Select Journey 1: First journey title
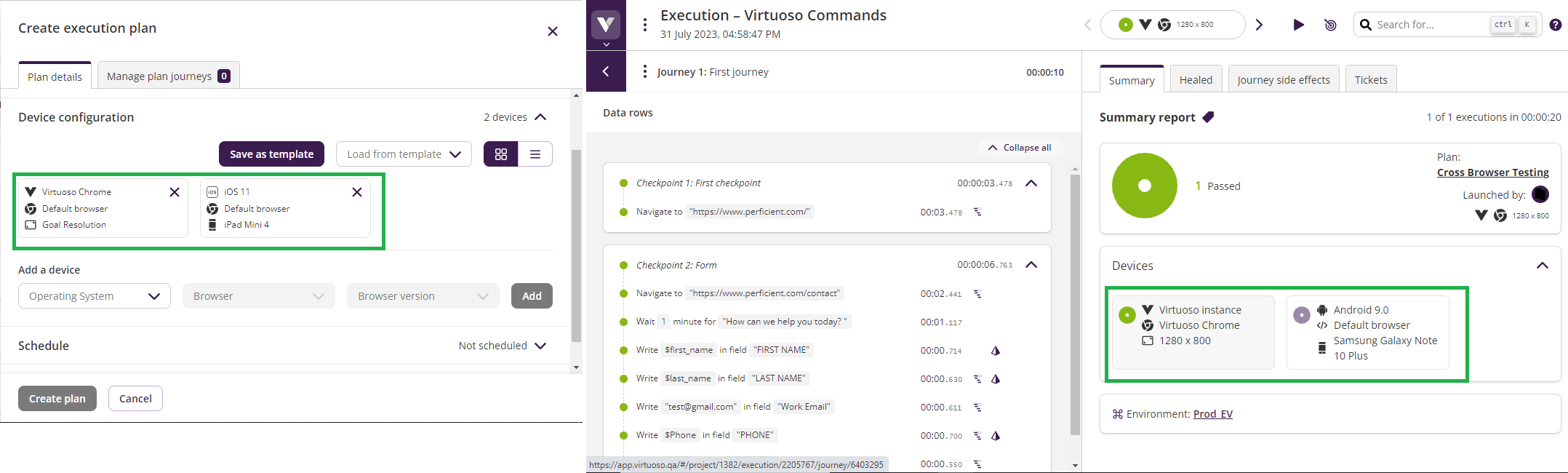This screenshot has height=473, width=1568. click(x=713, y=72)
